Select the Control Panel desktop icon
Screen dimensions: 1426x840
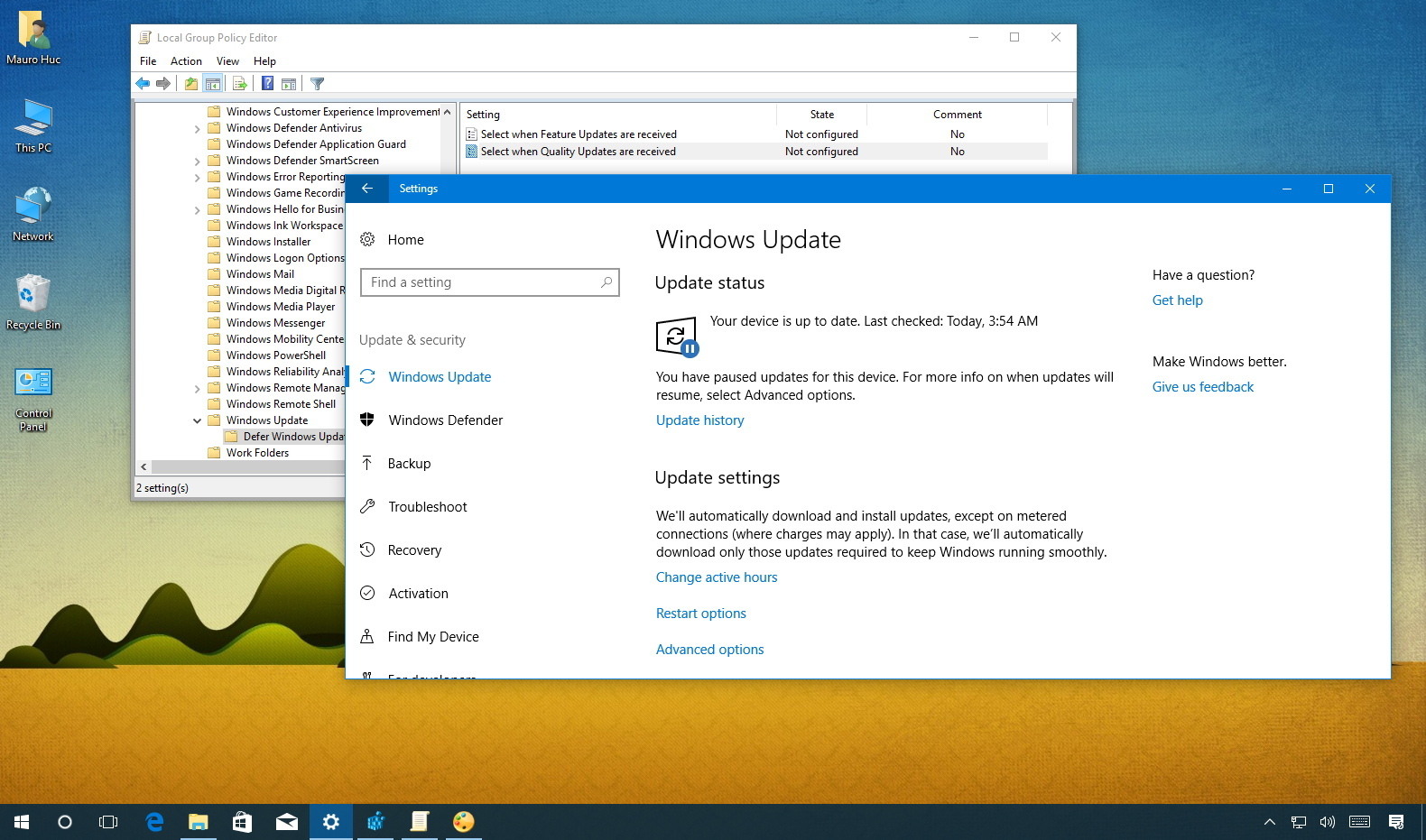tap(33, 397)
